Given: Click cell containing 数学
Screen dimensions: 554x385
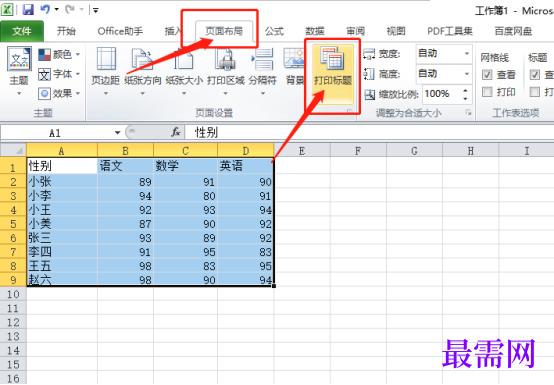Looking at the screenshot, I should click(185, 166).
